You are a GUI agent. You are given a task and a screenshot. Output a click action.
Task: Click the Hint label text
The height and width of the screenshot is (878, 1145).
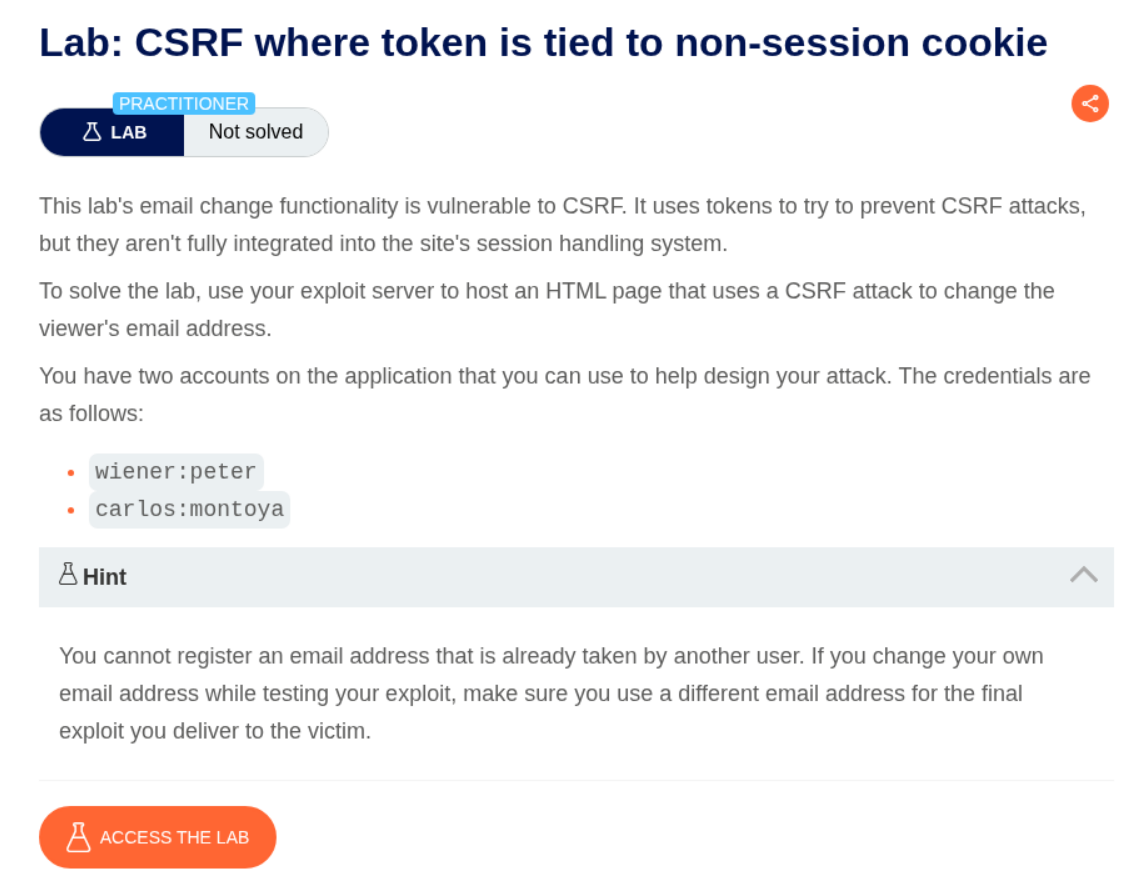[105, 577]
